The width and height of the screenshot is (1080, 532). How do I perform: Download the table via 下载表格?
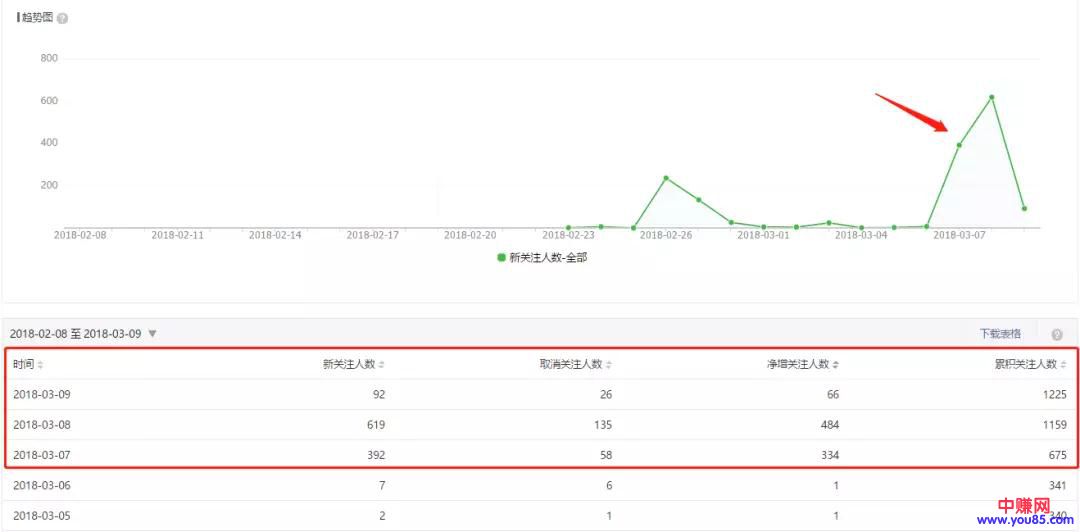point(1000,333)
